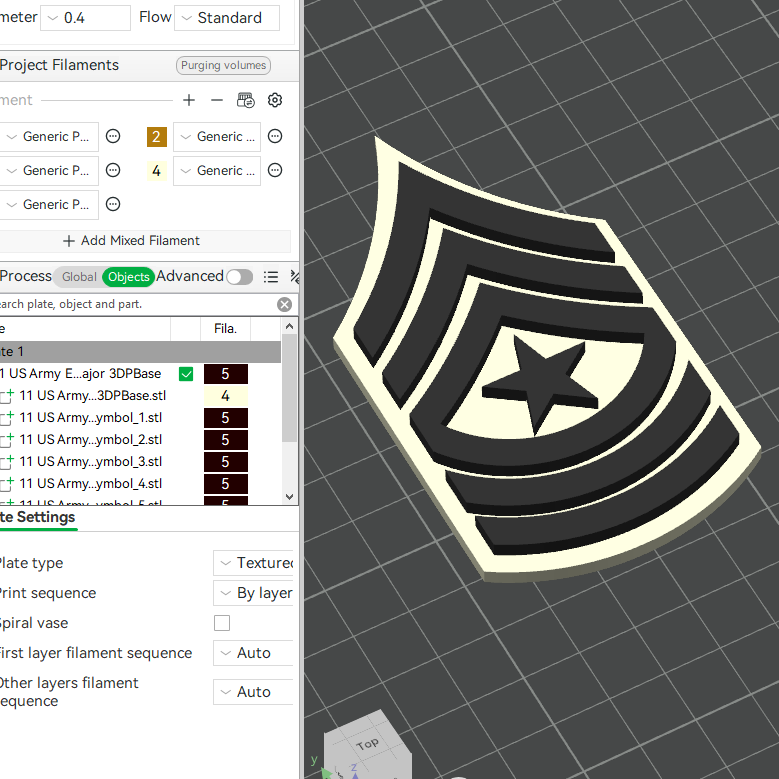Open Plate type Textured dropdown

(253, 563)
